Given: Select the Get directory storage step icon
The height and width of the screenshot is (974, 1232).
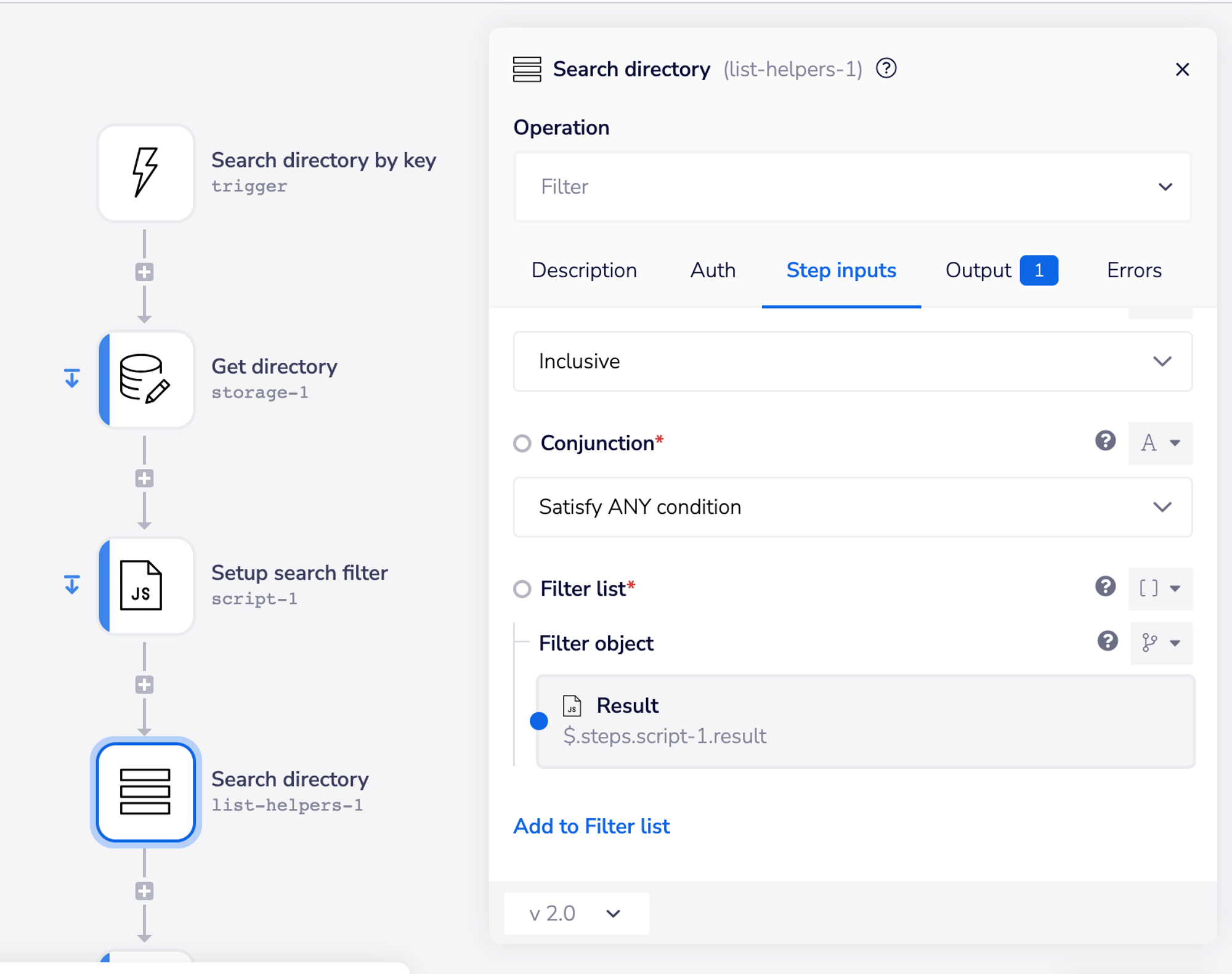Looking at the screenshot, I should click(145, 379).
